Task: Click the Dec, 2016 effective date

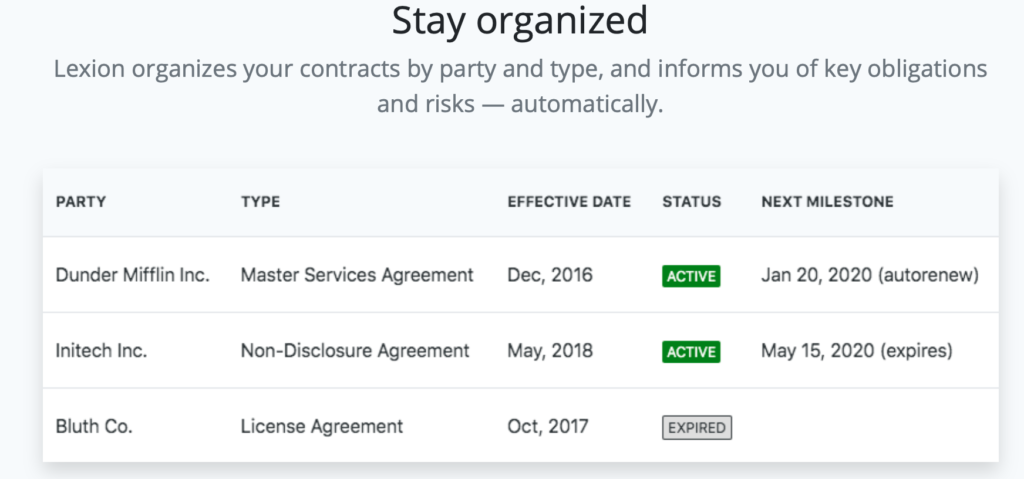Action: coord(550,275)
